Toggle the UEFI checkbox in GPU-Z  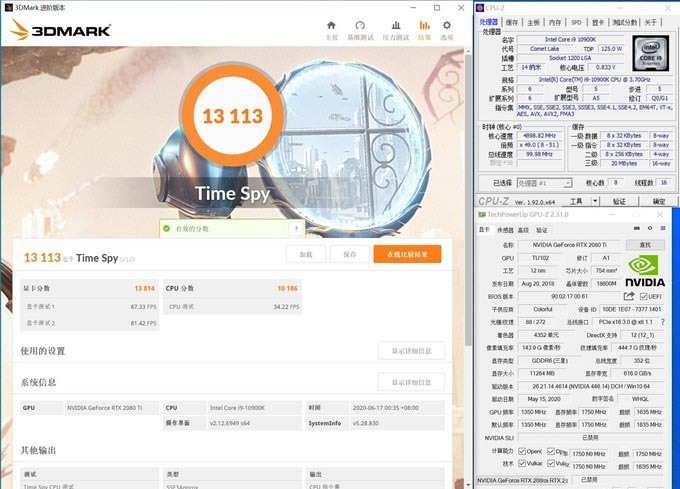tap(644, 297)
